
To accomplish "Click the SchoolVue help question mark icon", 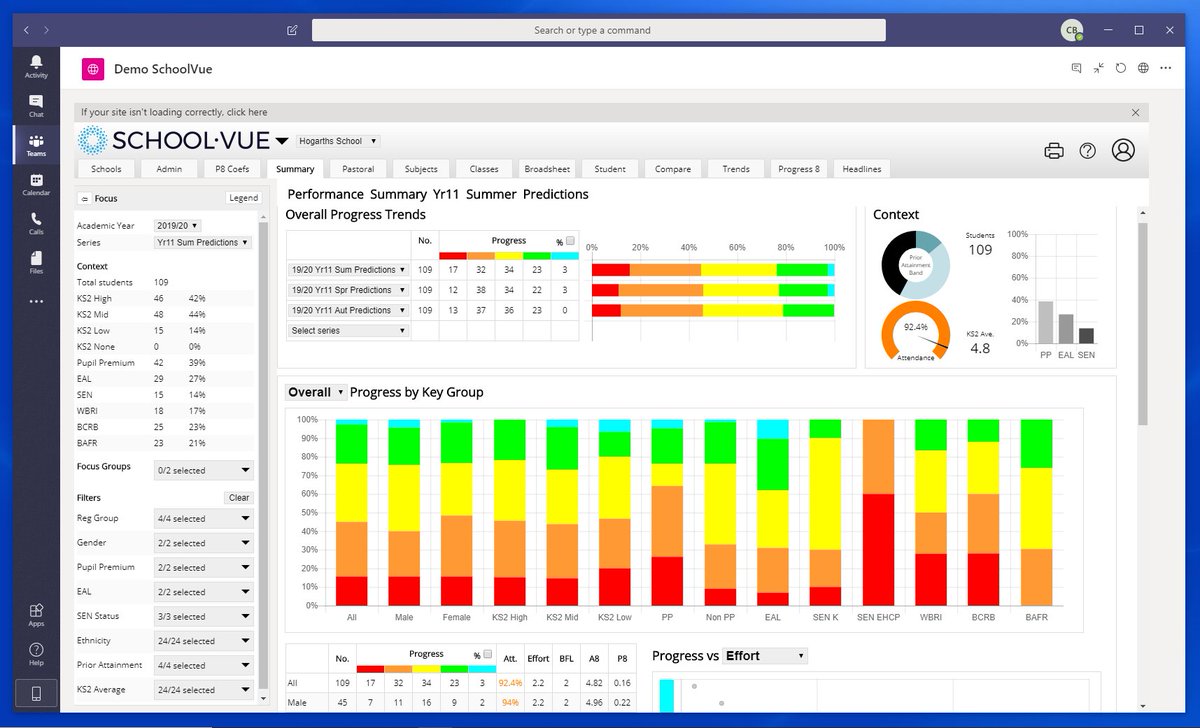I will coord(1088,151).
